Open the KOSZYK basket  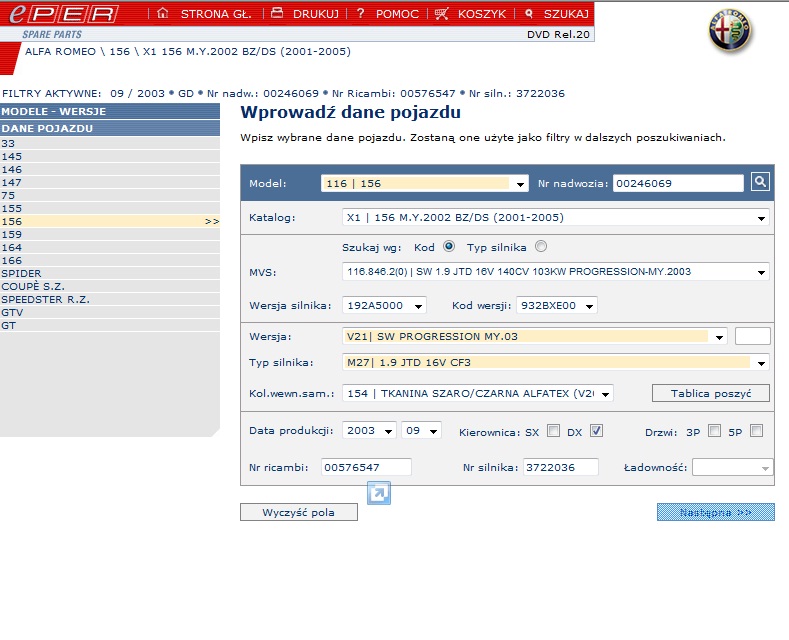pos(482,14)
